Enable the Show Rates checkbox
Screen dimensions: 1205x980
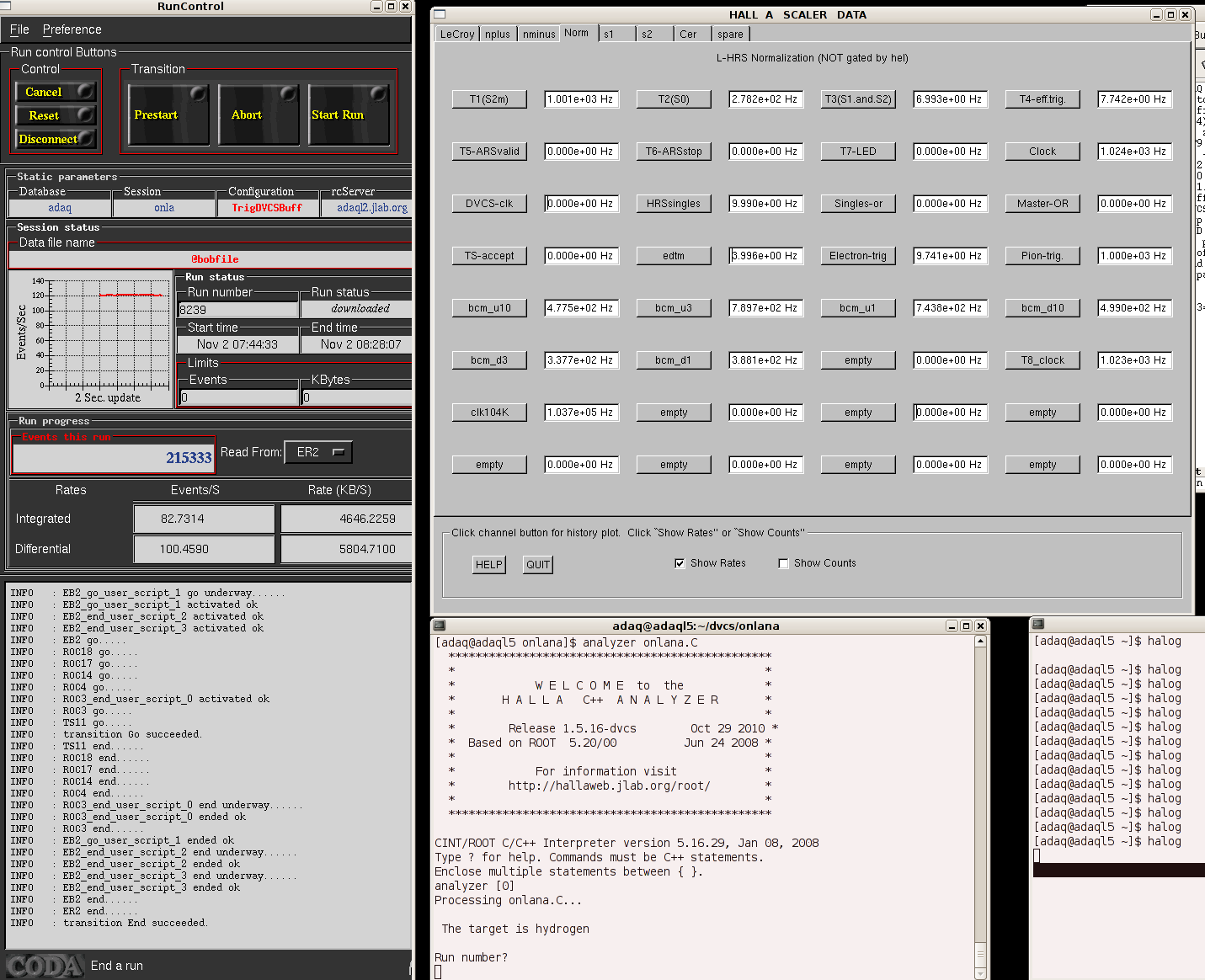[680, 563]
